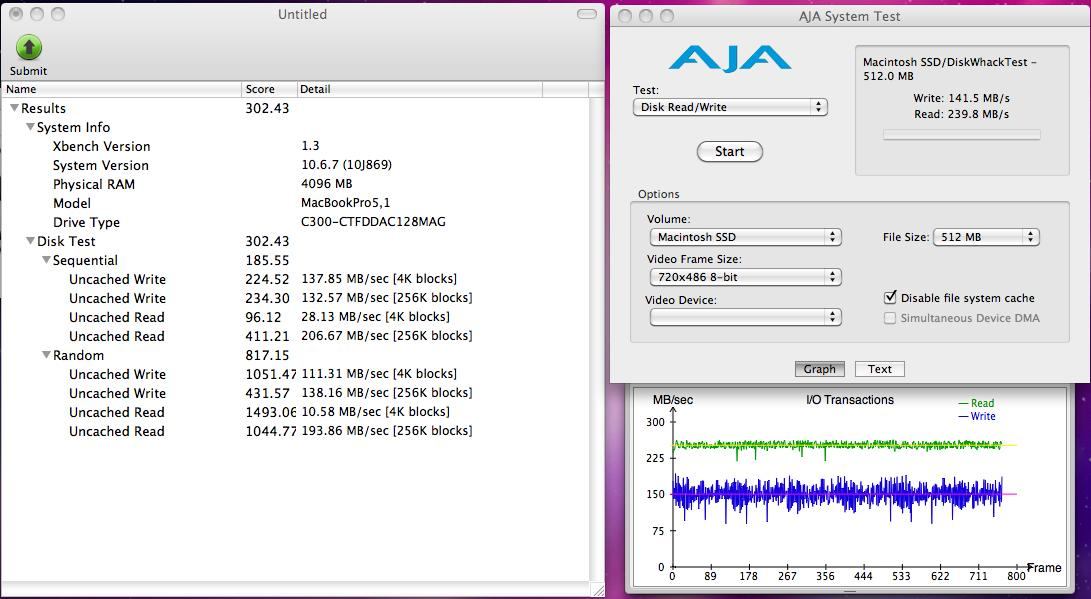Toggle Simultaneous Device DMA checkbox
The image size is (1091, 599).
890,318
